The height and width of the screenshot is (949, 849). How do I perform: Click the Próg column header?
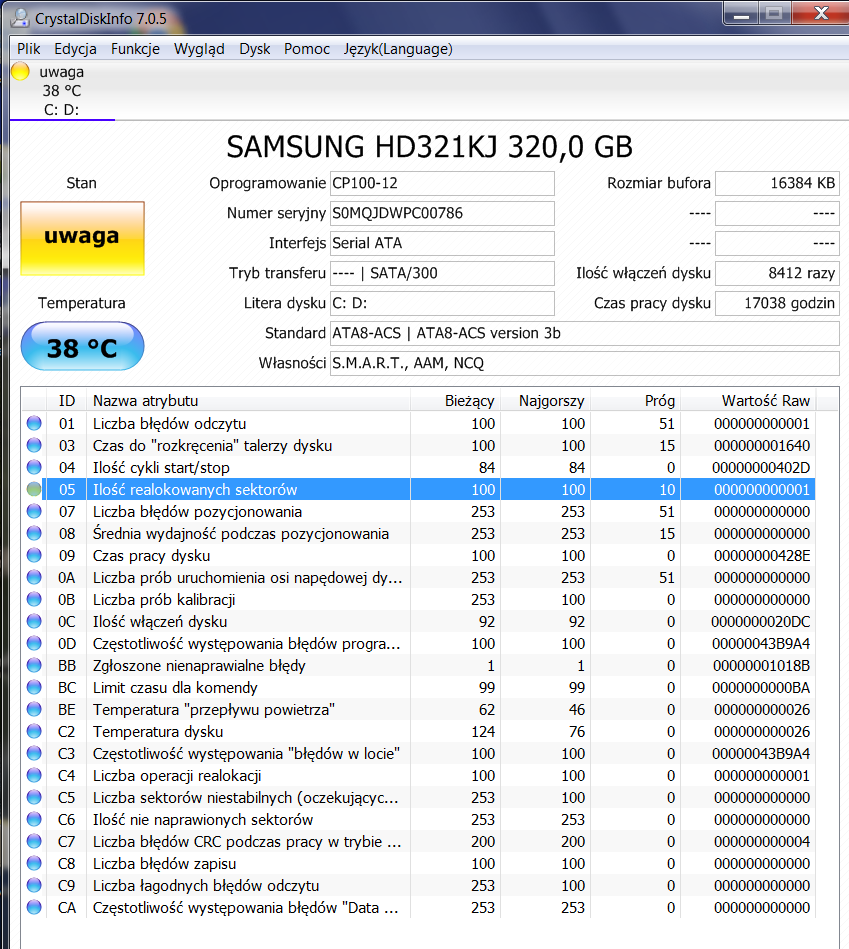coord(635,401)
